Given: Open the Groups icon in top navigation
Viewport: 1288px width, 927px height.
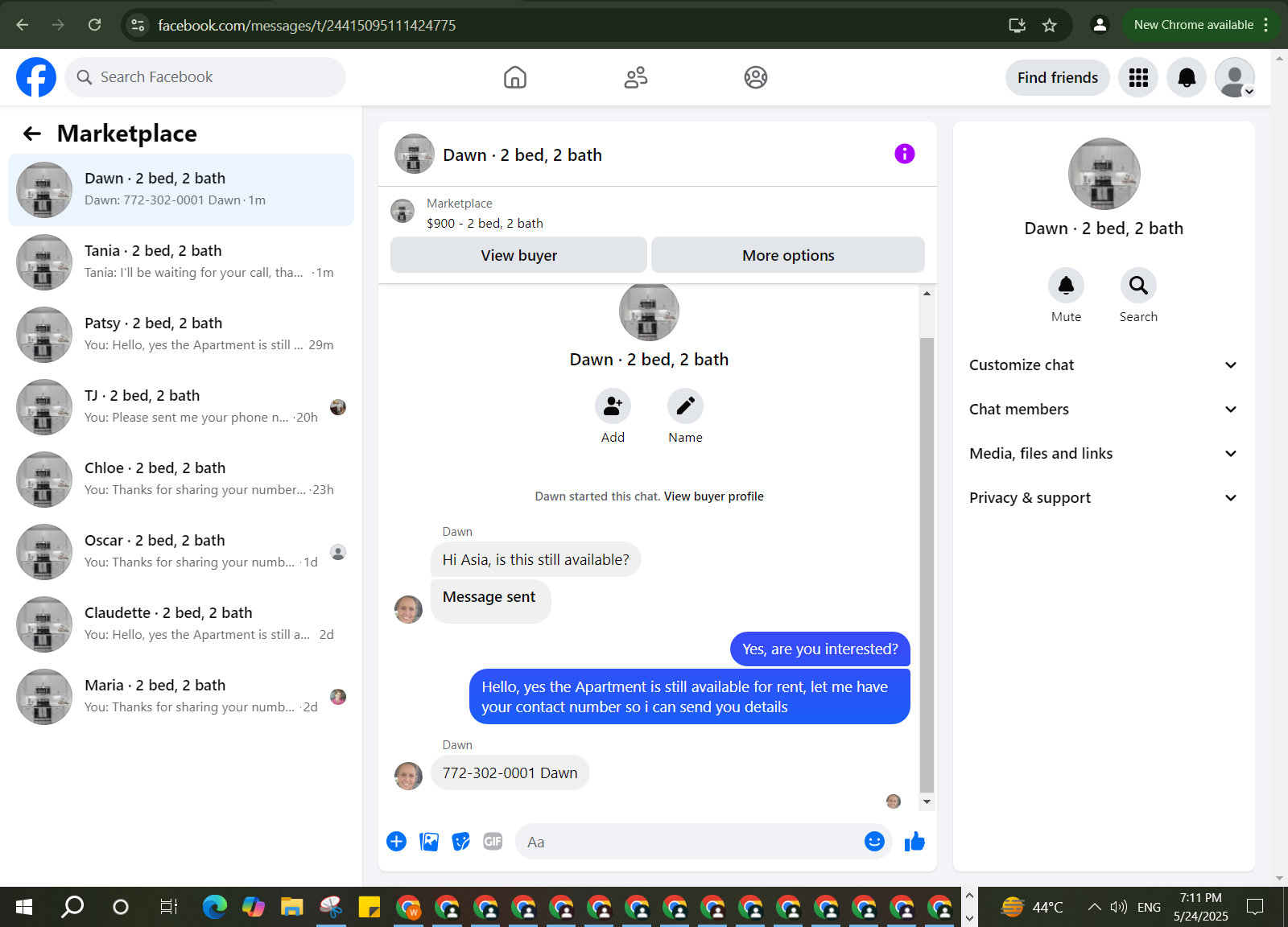Looking at the screenshot, I should tap(756, 77).
